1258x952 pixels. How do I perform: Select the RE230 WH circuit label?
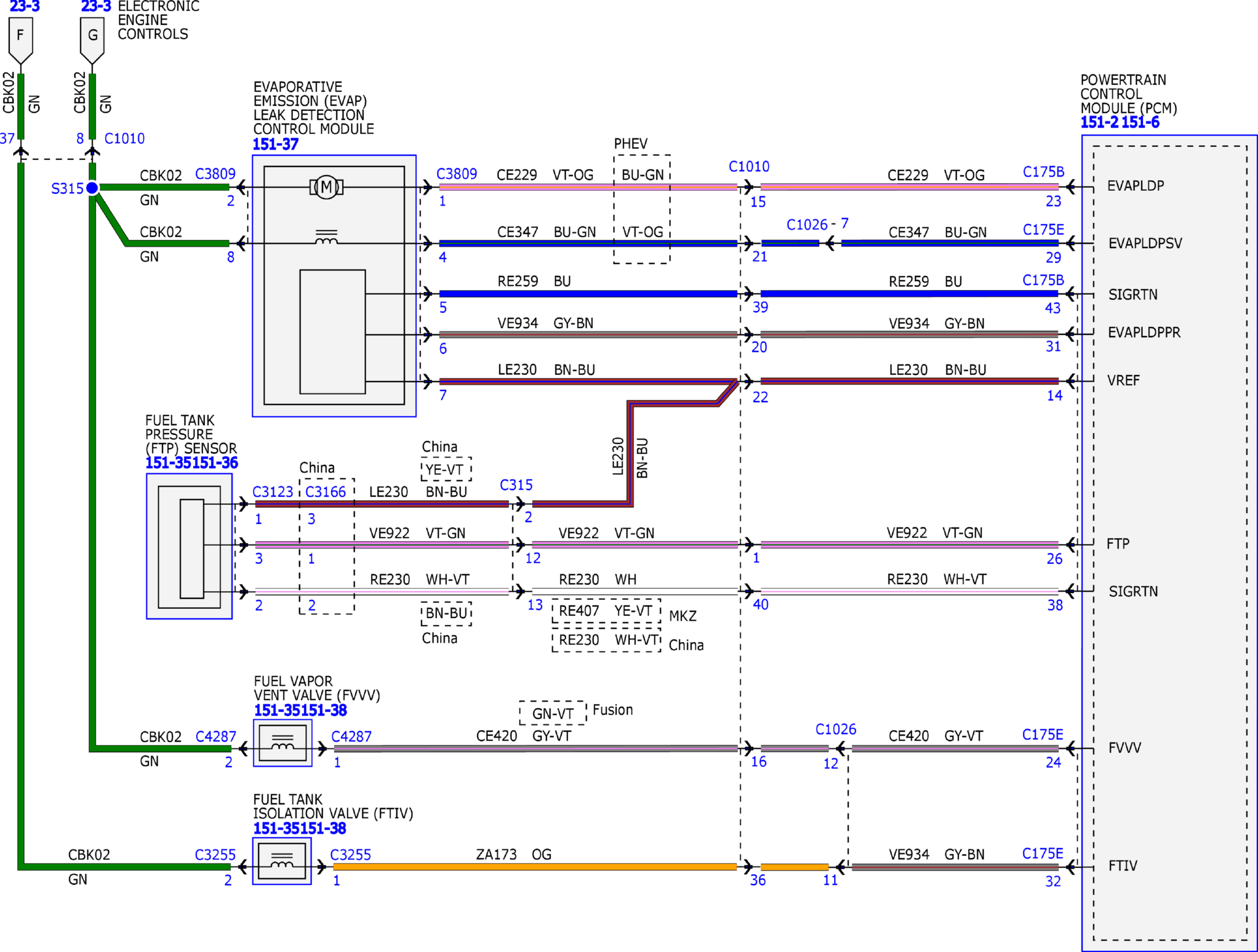click(598, 579)
